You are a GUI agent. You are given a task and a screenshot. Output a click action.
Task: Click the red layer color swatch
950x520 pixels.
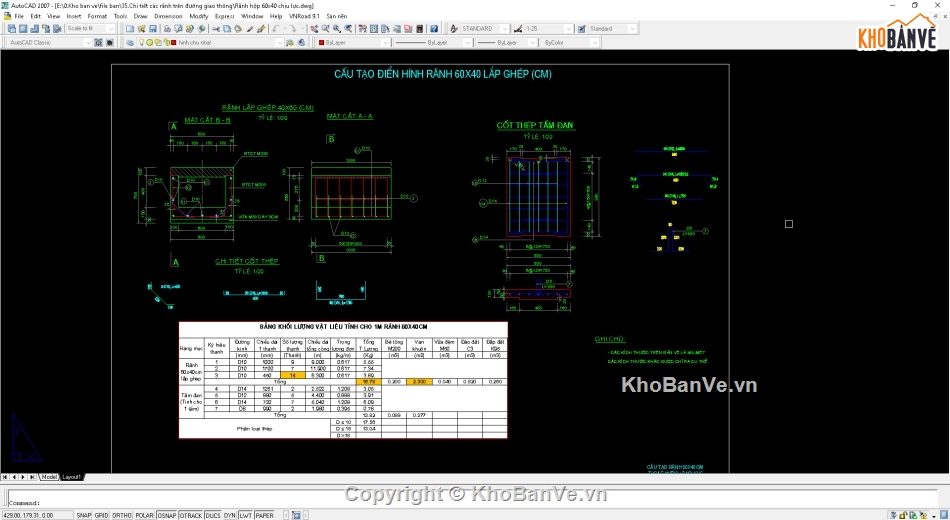coord(173,42)
